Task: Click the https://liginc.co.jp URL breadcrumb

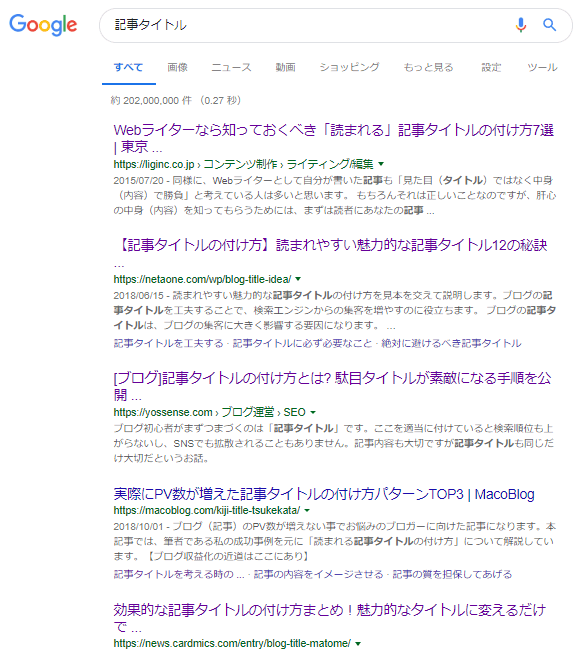Action: pos(243,164)
